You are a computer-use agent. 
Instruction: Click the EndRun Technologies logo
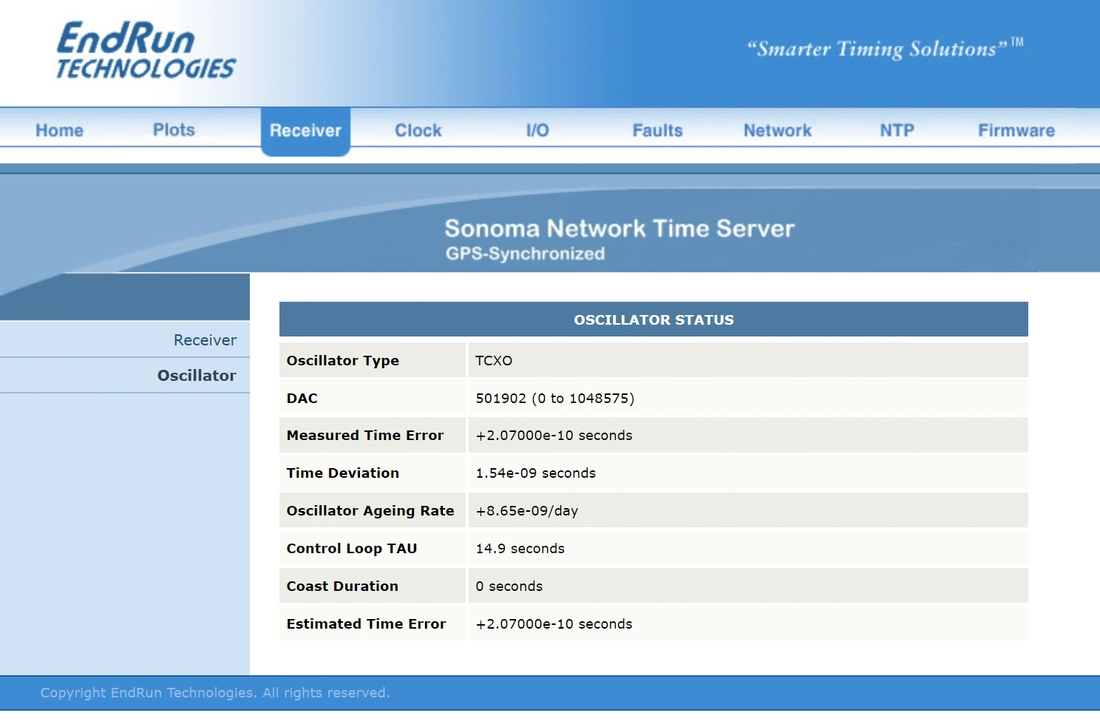coord(146,50)
